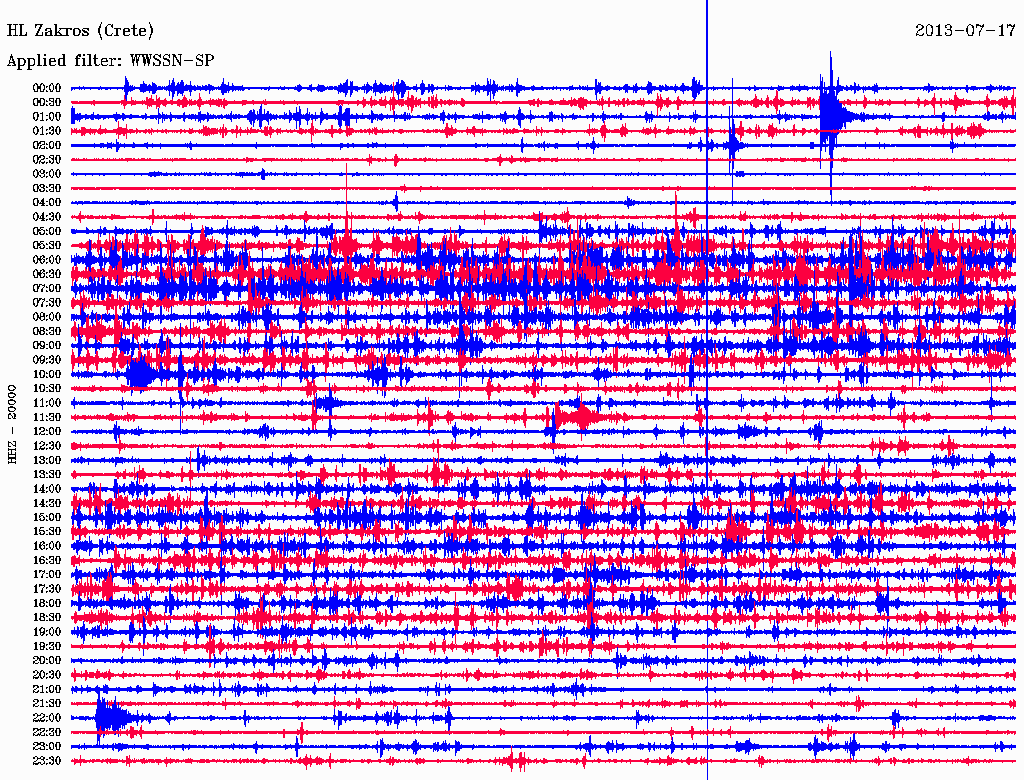This screenshot has height=780, width=1024.
Task: Click the 06:00 time label
Action: (x=47, y=260)
